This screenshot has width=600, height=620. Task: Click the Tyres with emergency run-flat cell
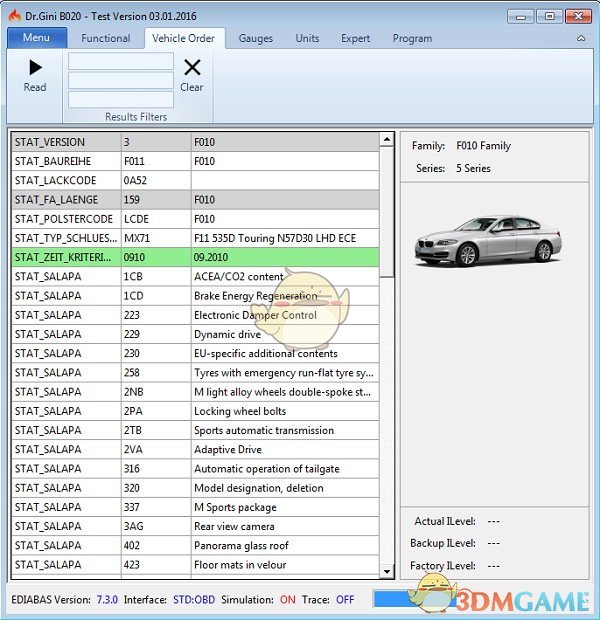[x=285, y=372]
